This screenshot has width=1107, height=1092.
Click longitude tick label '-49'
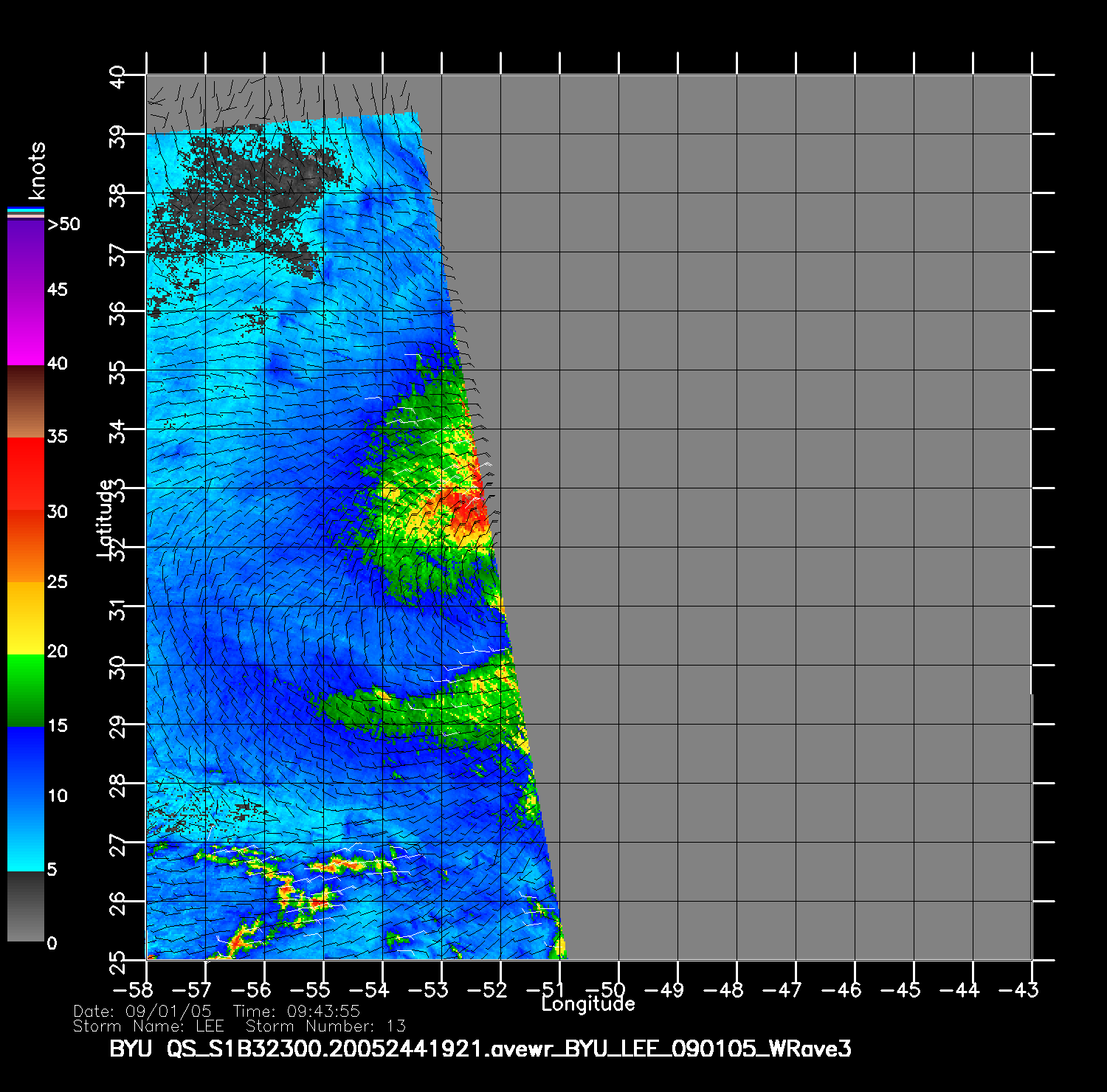pyautogui.click(x=664, y=989)
